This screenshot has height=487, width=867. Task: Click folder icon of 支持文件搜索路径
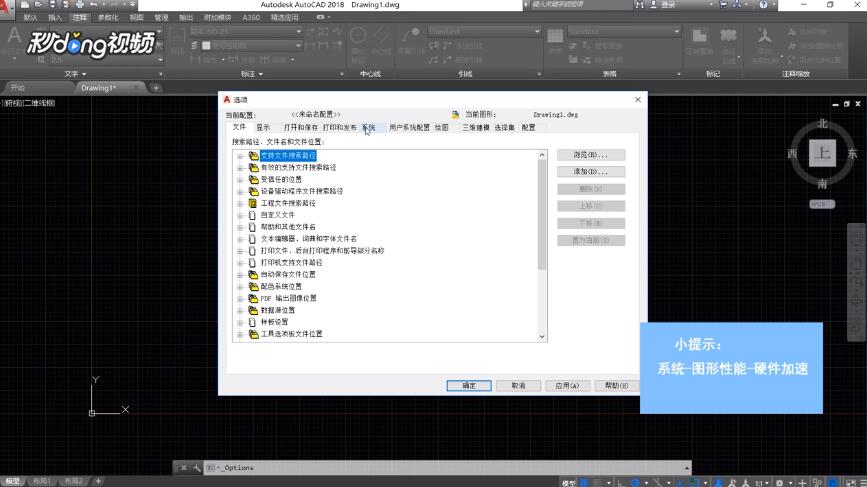(x=253, y=156)
